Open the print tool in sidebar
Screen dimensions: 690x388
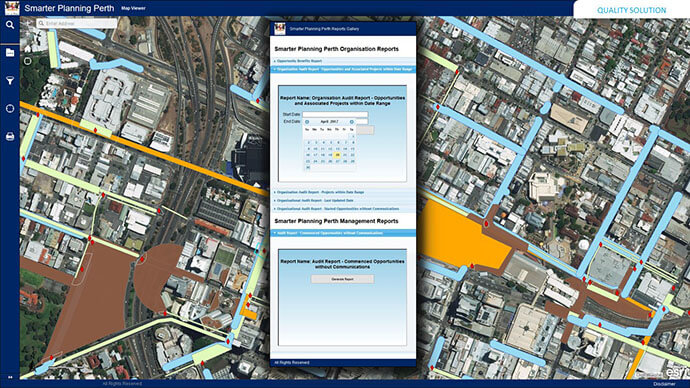10,137
